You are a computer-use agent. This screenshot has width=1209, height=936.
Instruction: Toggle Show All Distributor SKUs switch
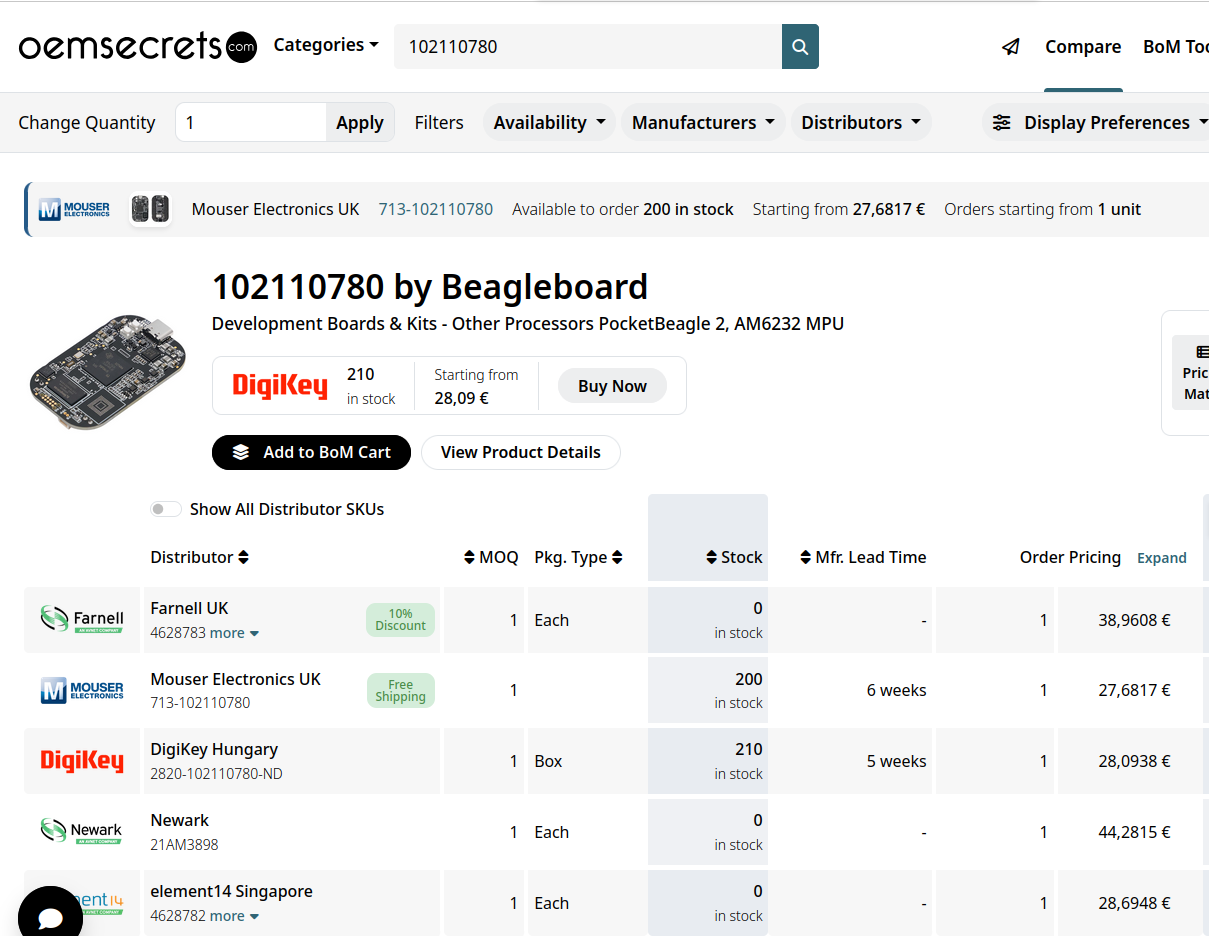pos(166,509)
